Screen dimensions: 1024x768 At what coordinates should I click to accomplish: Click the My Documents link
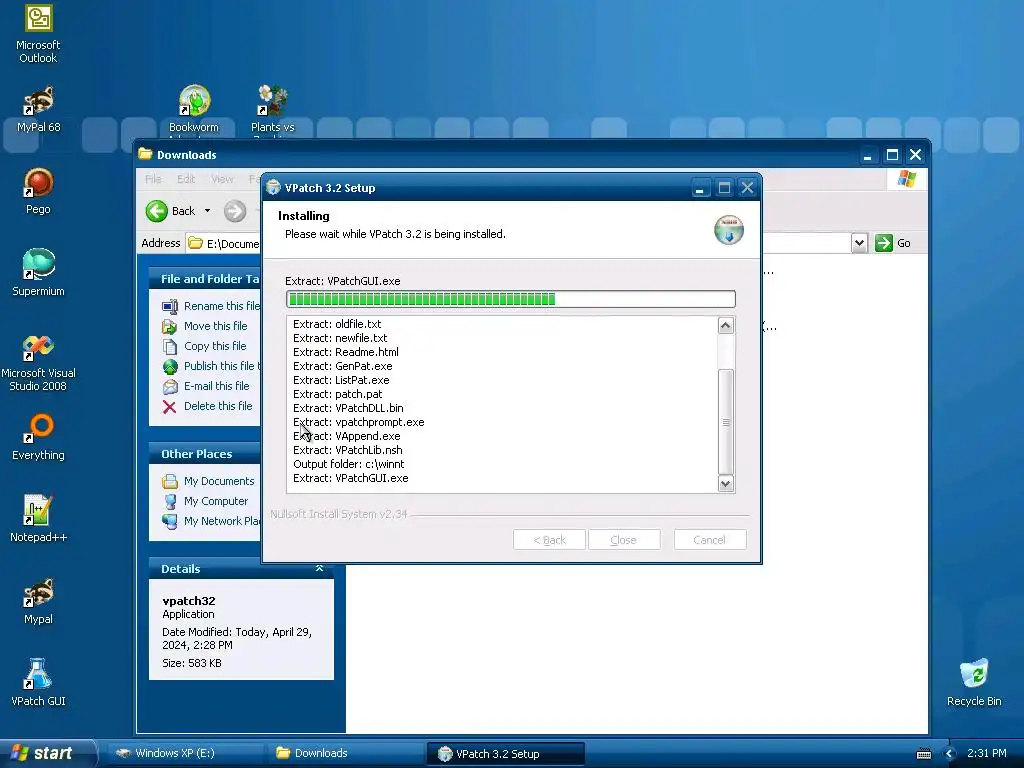tap(219, 481)
